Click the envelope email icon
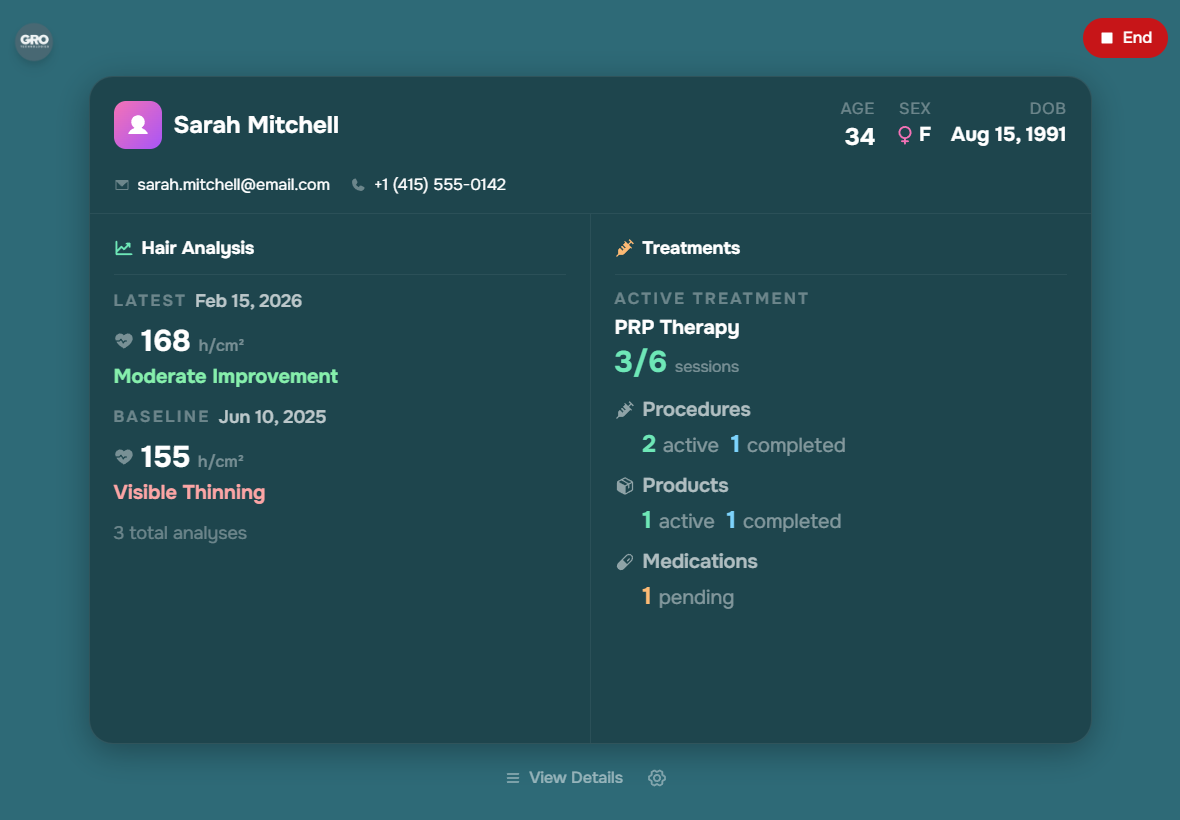1180x820 pixels. click(x=122, y=185)
